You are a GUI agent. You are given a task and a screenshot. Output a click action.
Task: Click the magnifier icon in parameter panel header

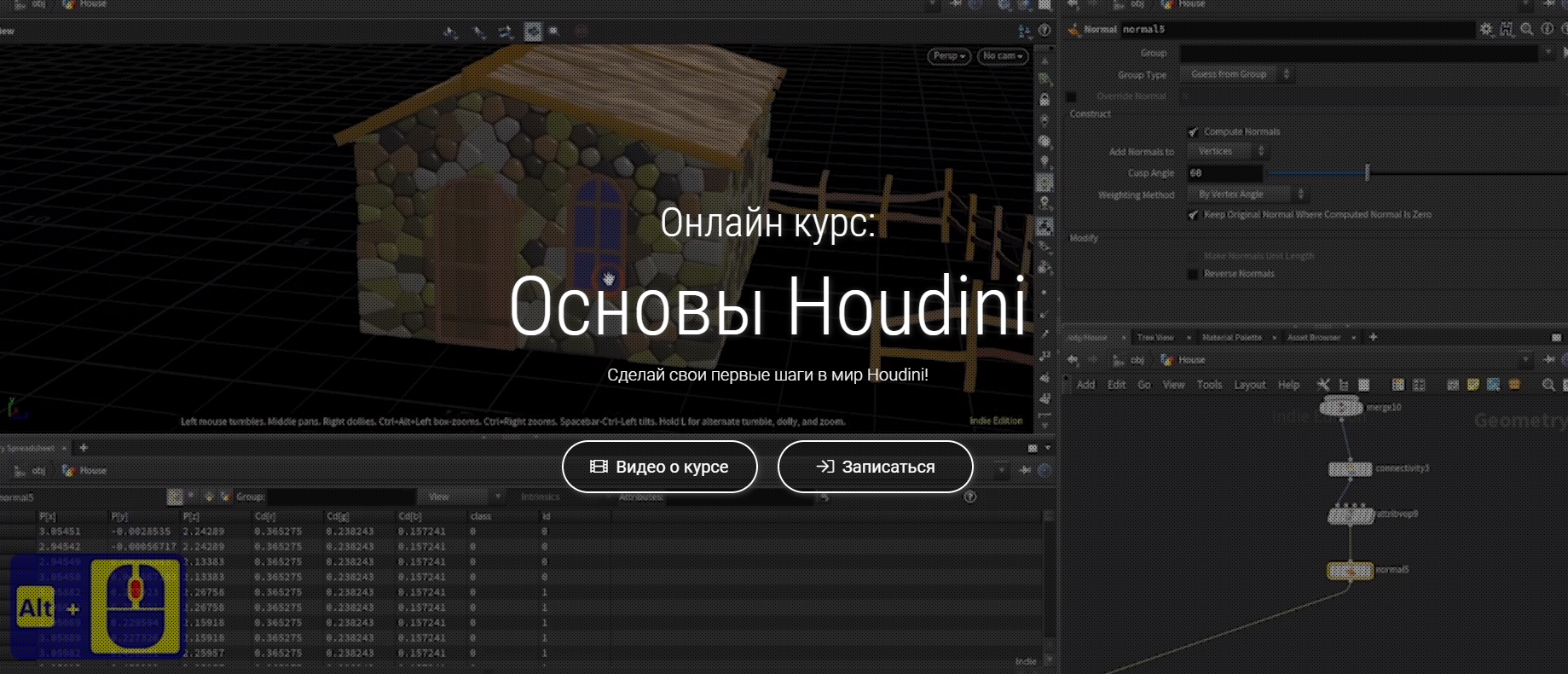tap(1526, 29)
